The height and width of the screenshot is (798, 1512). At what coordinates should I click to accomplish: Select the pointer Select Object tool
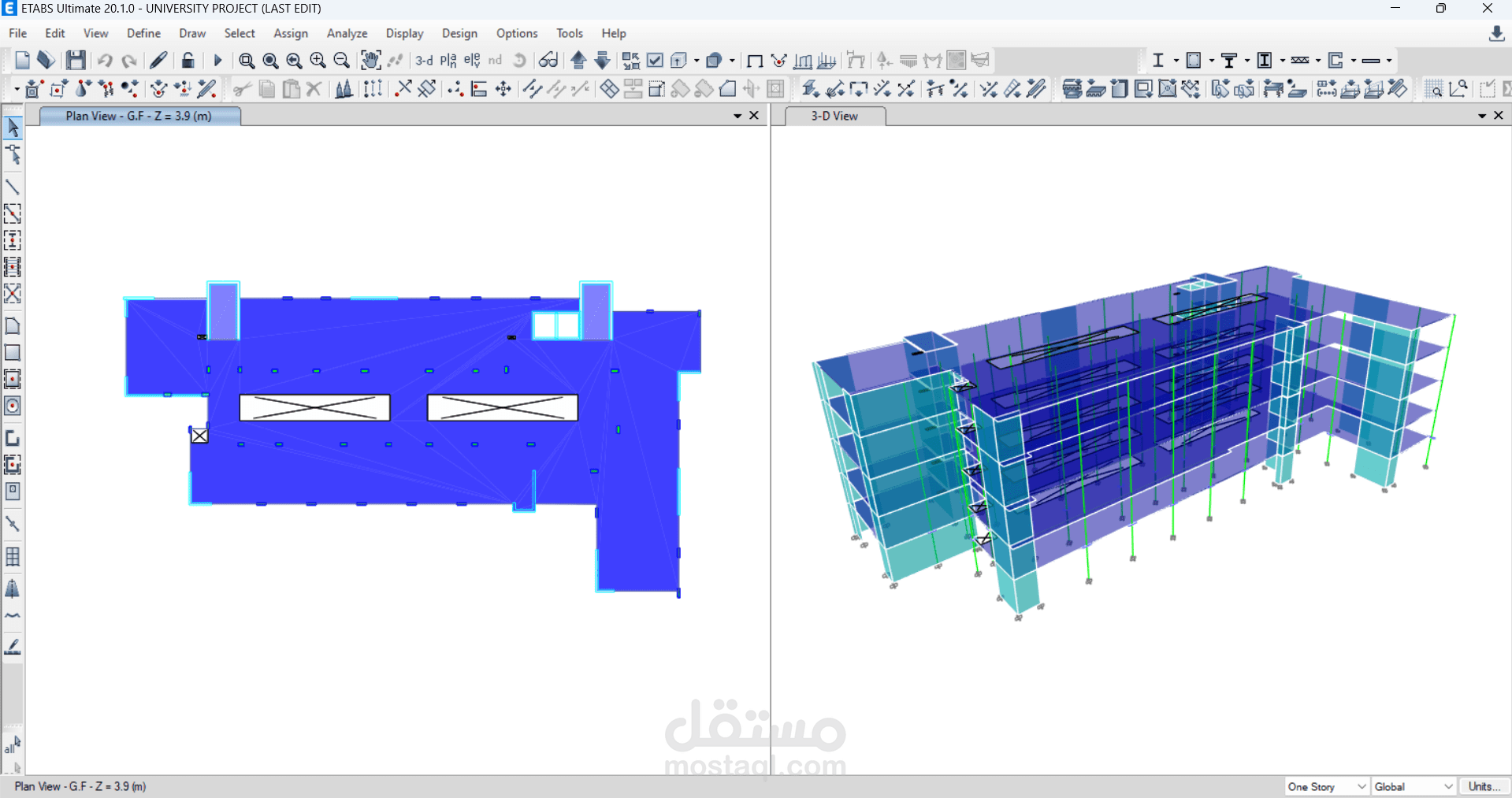tap(13, 128)
